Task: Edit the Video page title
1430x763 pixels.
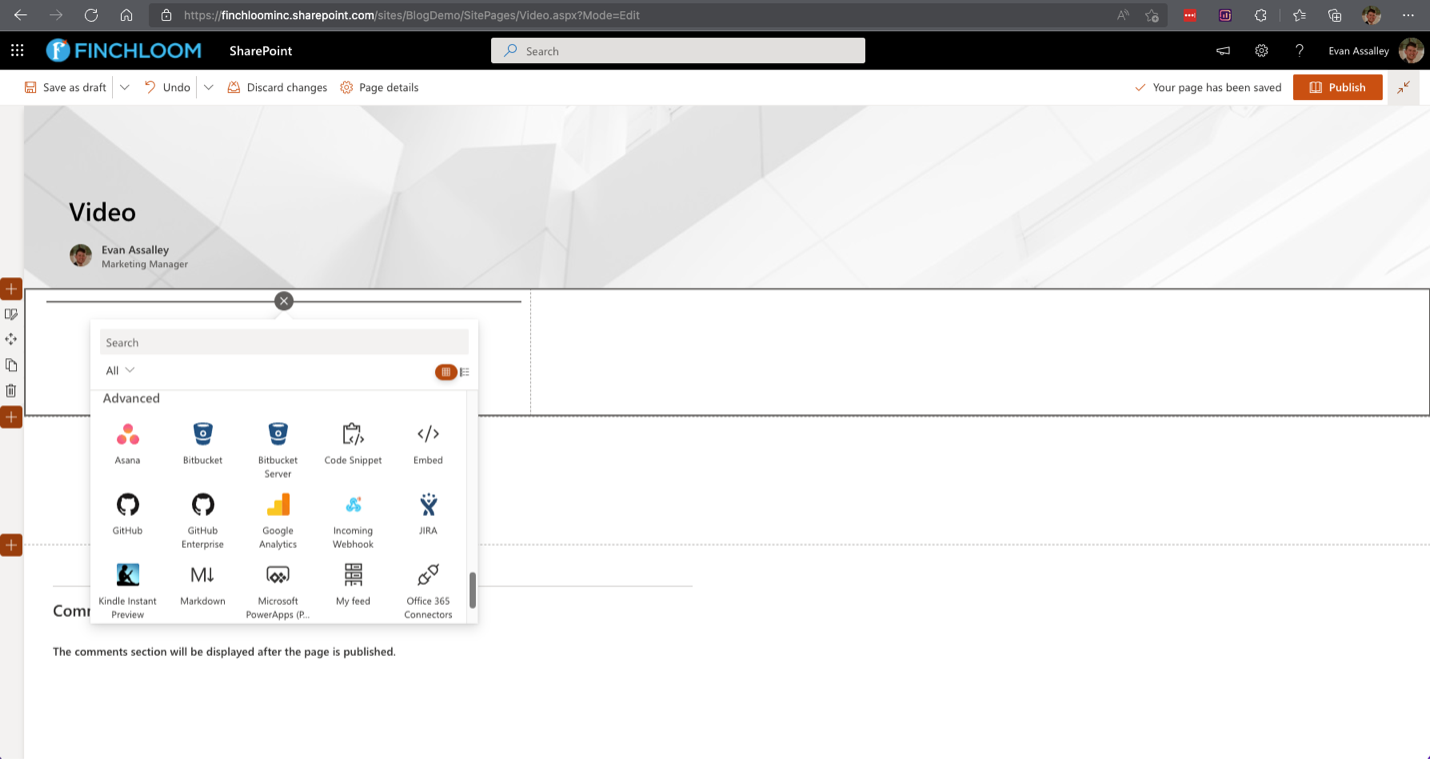Action: coord(103,212)
